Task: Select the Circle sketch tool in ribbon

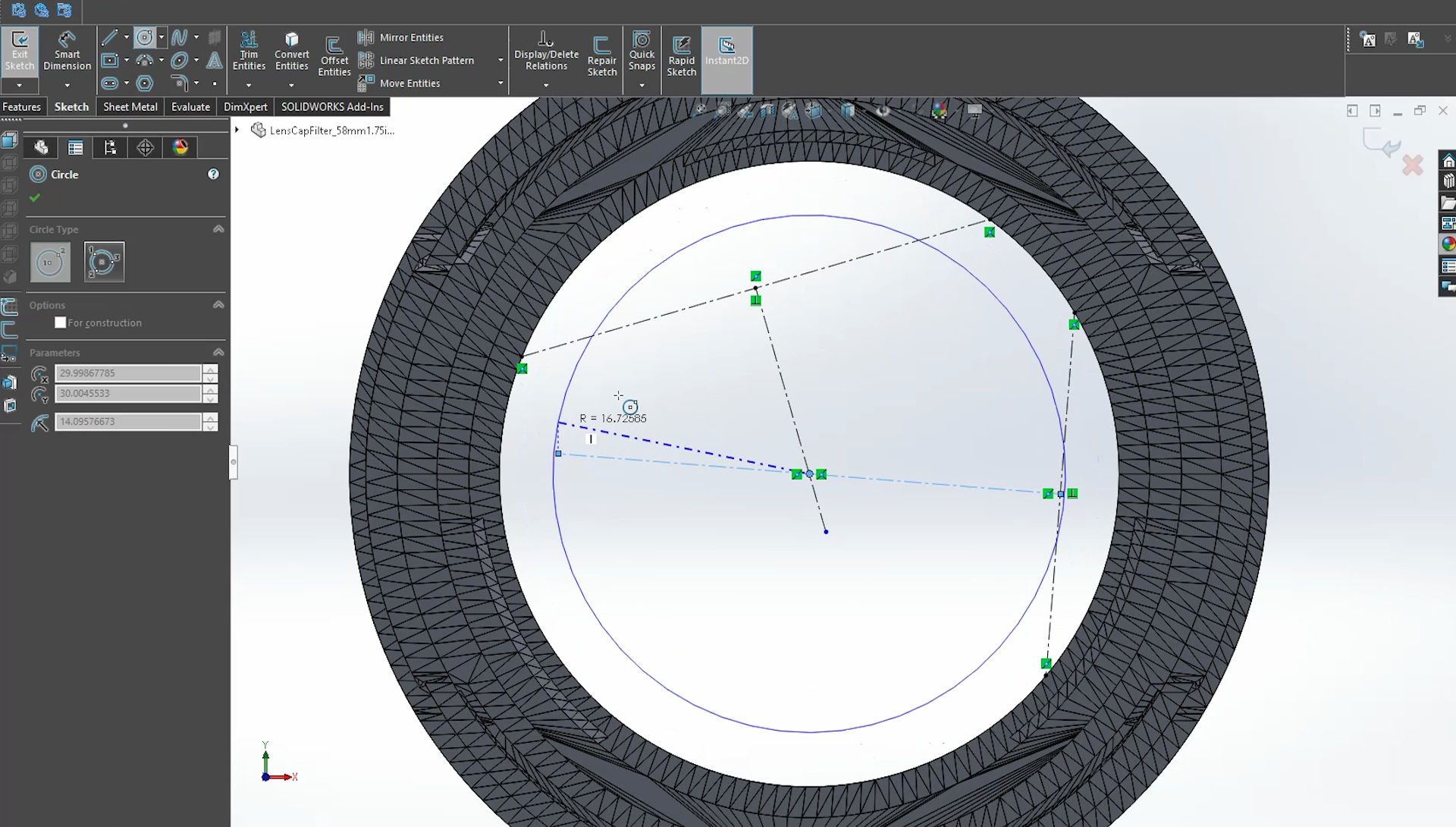Action: [x=145, y=37]
